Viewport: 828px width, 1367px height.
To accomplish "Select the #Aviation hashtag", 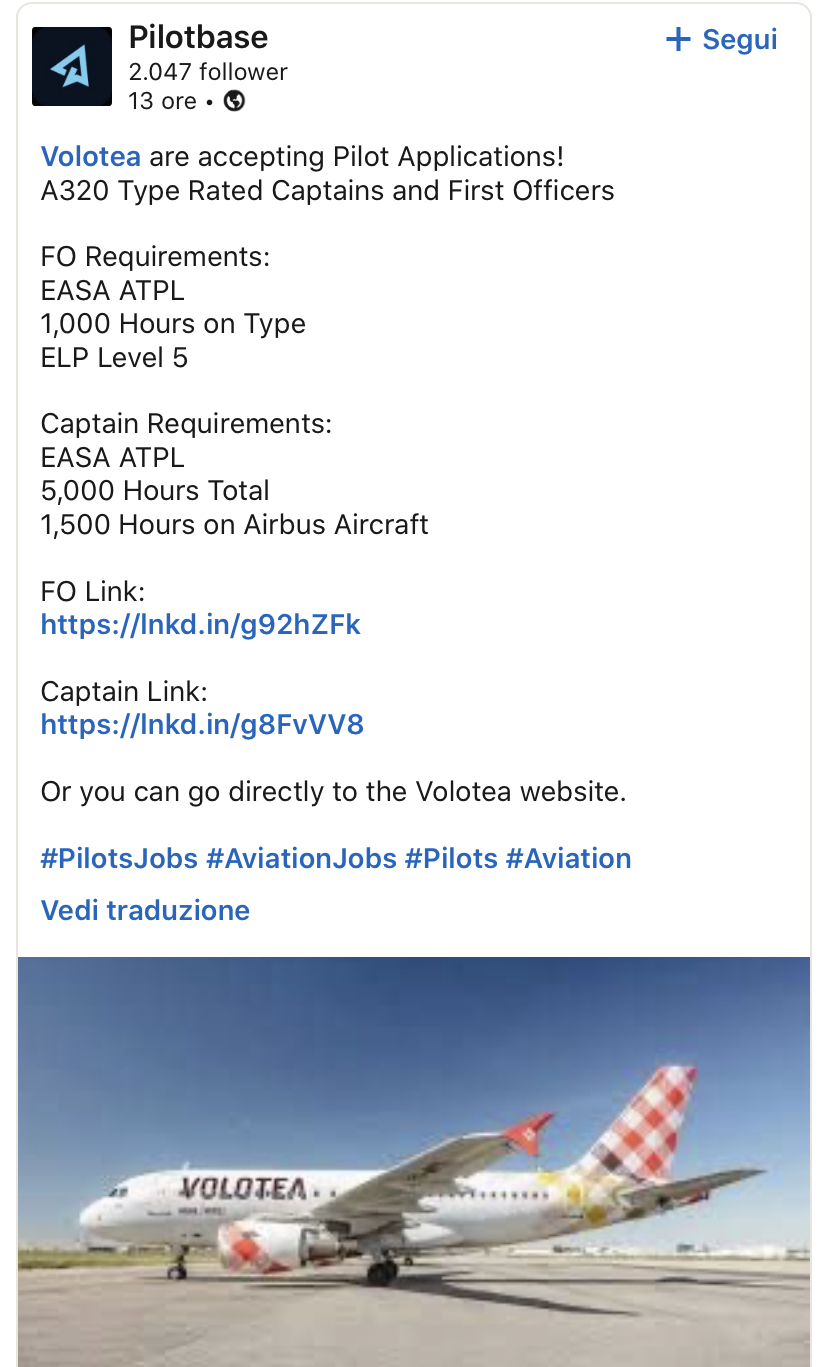I will pos(568,859).
